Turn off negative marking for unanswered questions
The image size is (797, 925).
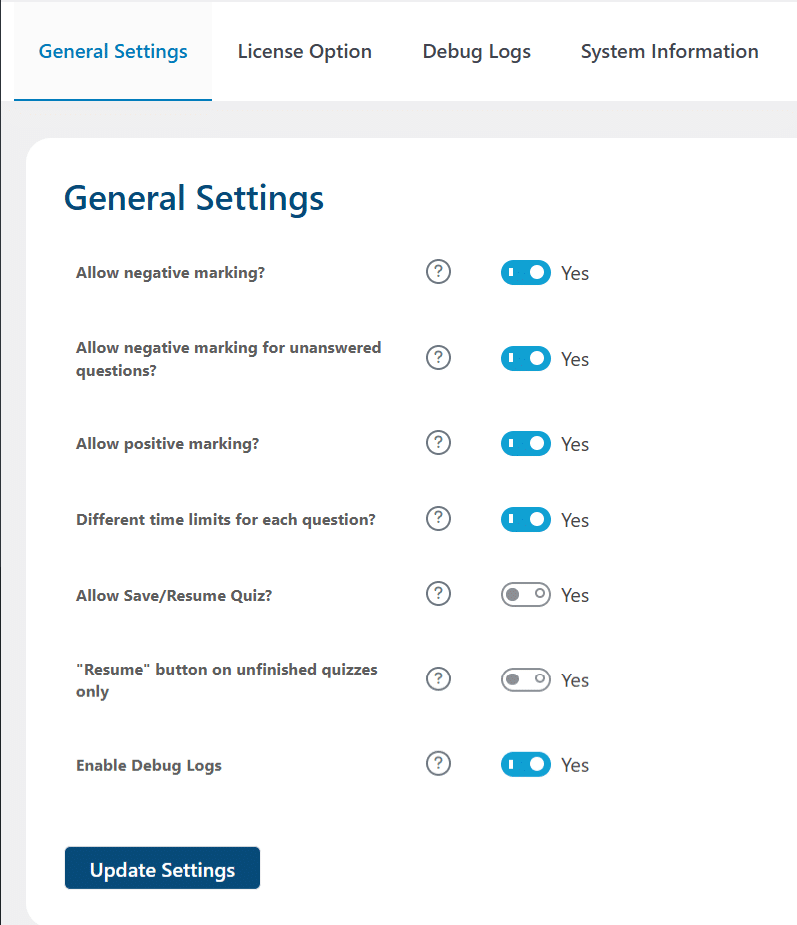click(x=526, y=358)
